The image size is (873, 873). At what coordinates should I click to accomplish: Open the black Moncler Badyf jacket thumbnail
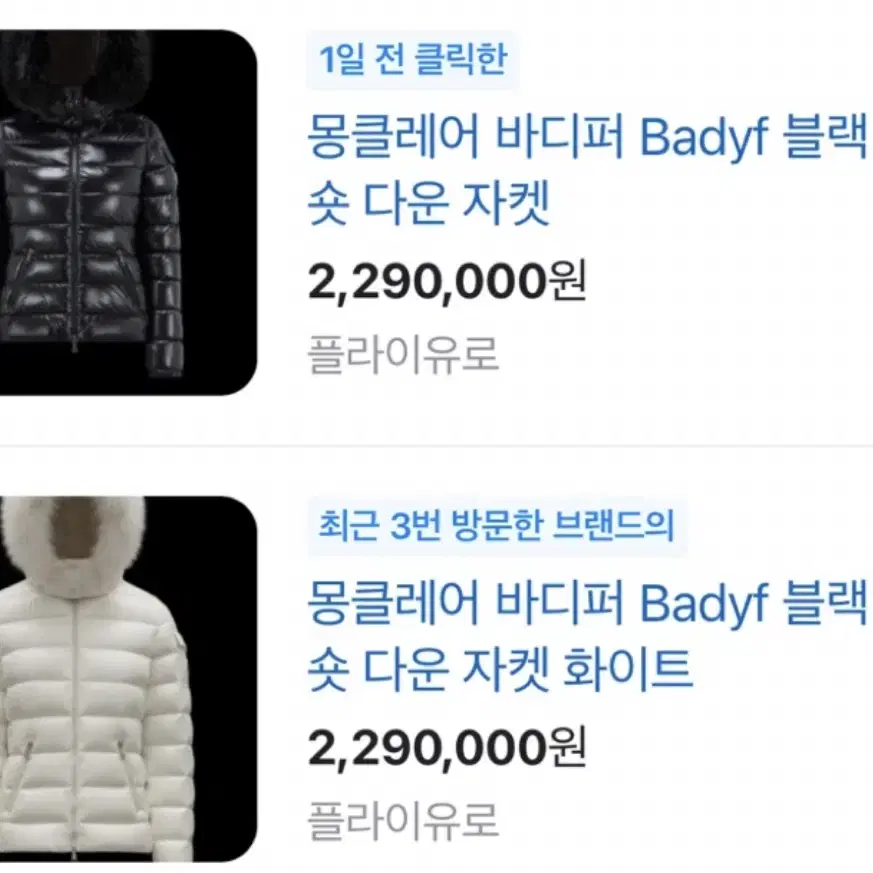coord(128,212)
